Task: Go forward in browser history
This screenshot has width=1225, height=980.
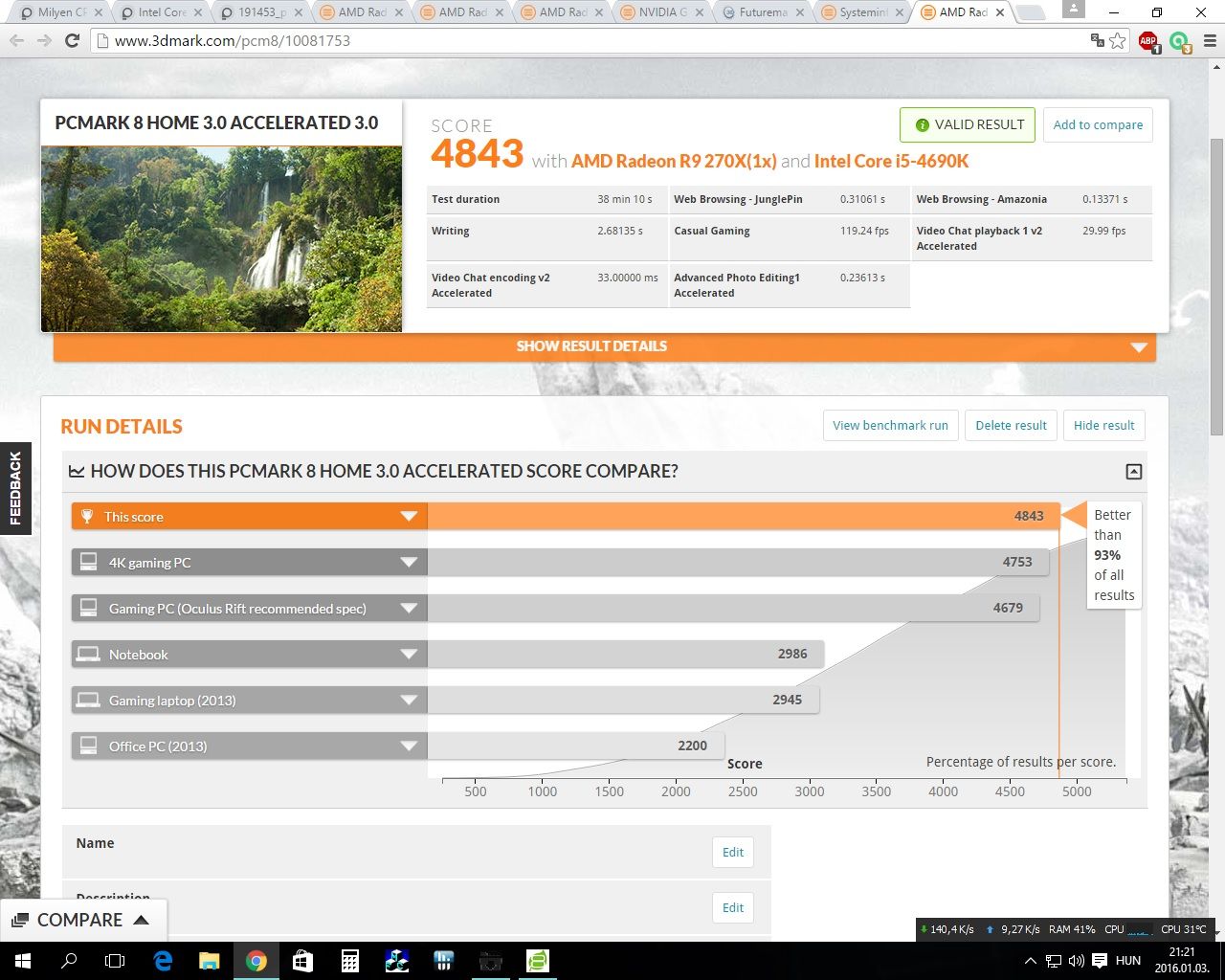Action: (x=44, y=41)
